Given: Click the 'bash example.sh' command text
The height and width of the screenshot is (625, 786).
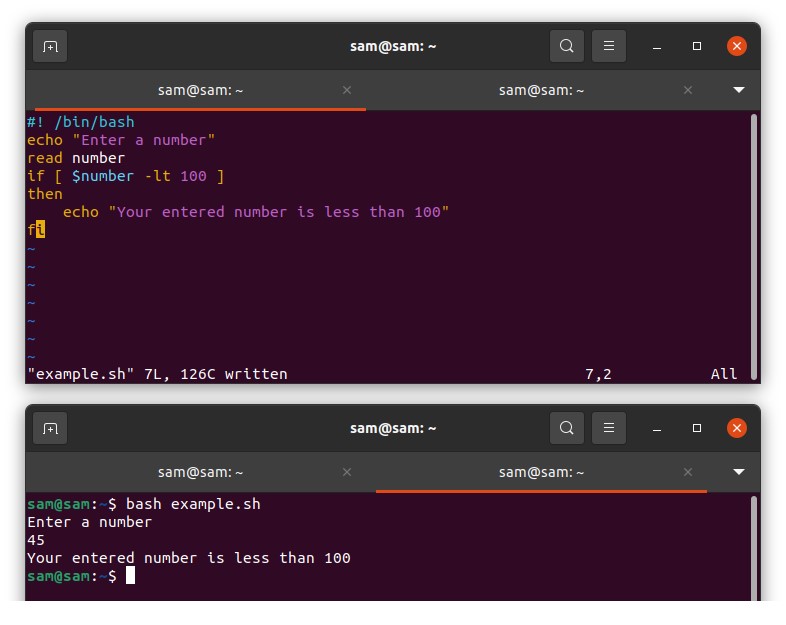Looking at the screenshot, I should click(x=193, y=504).
